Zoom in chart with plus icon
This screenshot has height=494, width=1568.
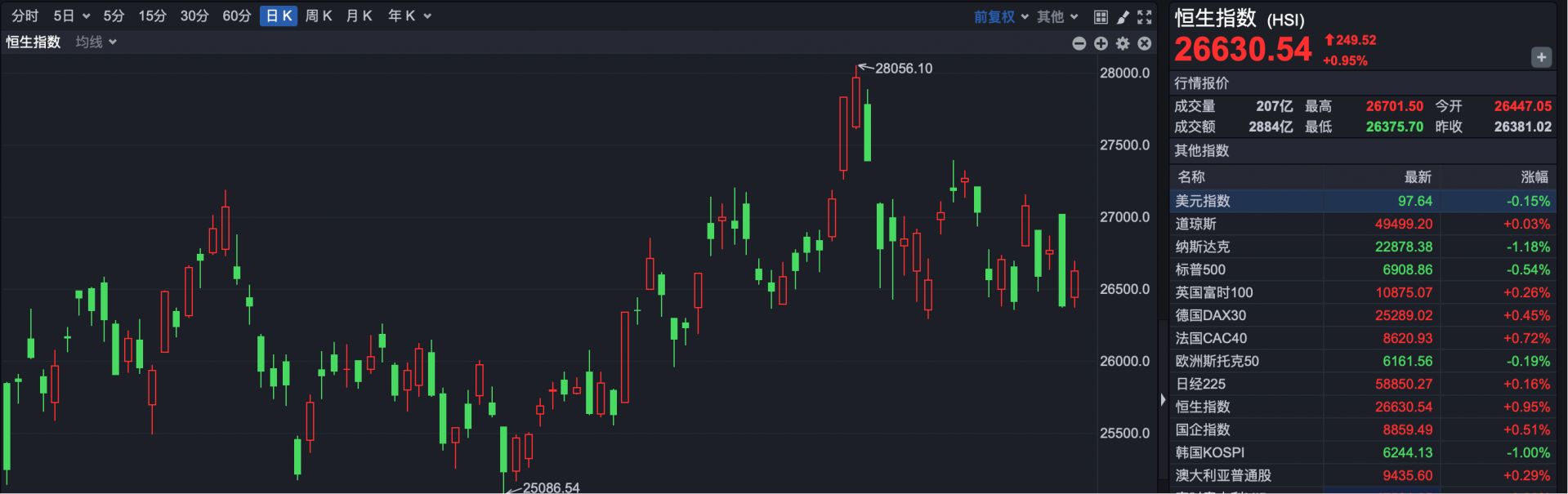pos(1101,43)
